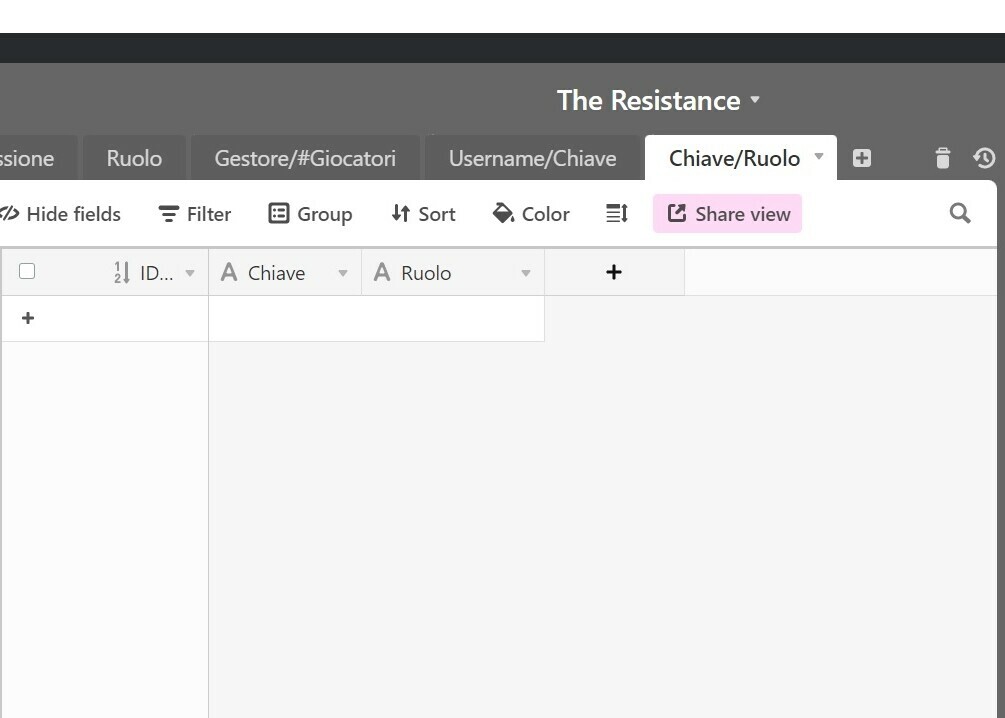Open the trash bin icon
1005x718 pixels.
[942, 158]
